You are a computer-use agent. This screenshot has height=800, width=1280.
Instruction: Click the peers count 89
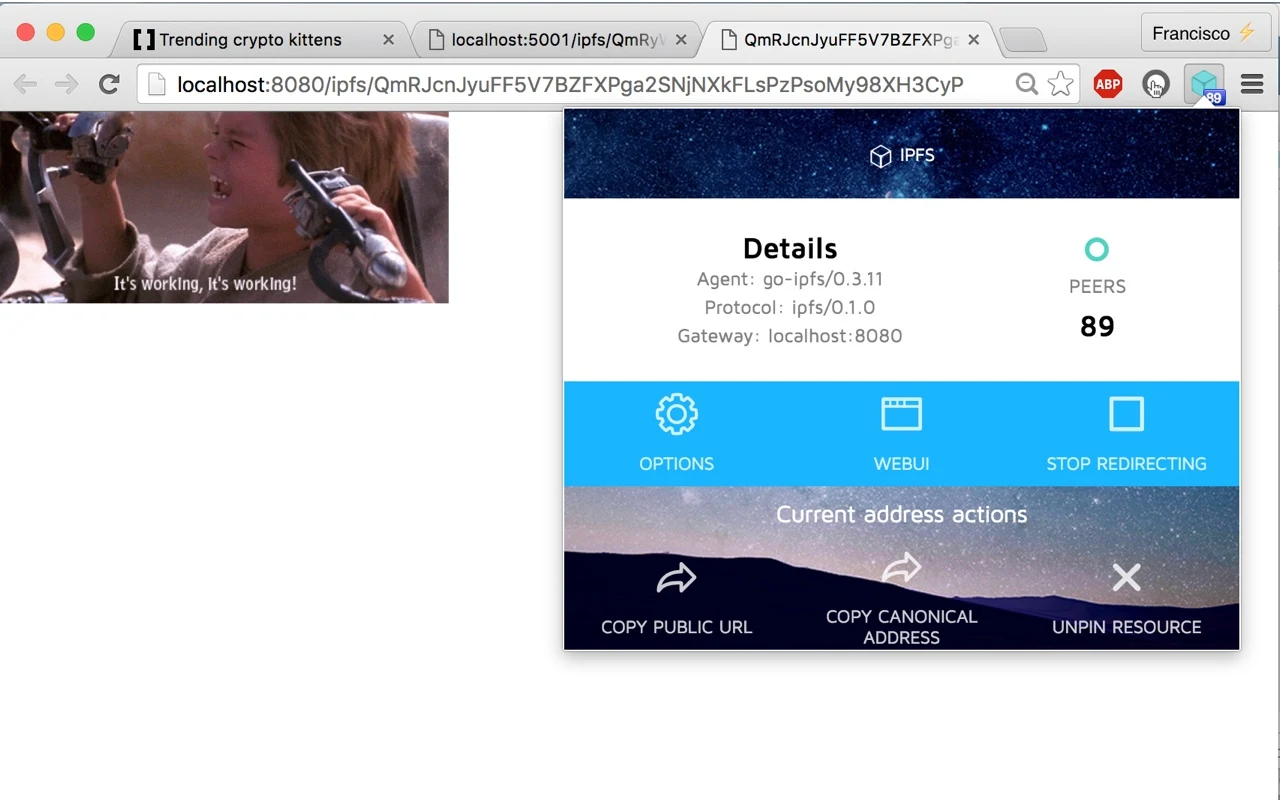click(1097, 326)
